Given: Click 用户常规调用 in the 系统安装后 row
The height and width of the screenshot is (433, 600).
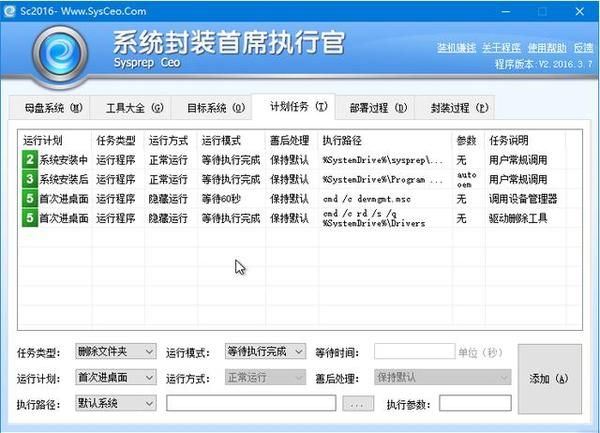Looking at the screenshot, I should coord(518,179).
